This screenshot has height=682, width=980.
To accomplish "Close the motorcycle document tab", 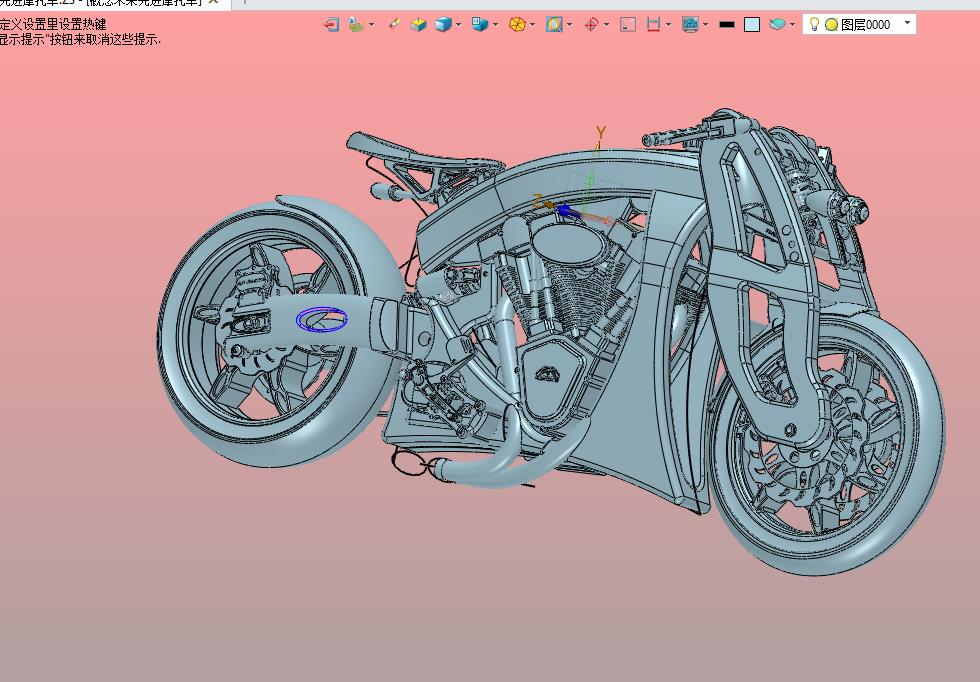I will coord(214,3).
